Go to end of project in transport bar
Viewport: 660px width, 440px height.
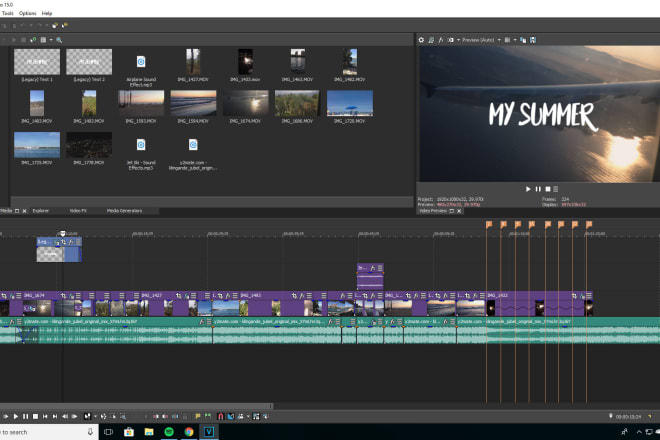pos(55,416)
